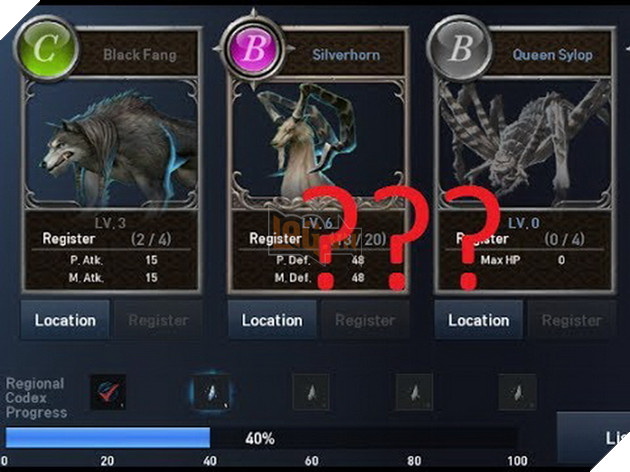630x472 pixels.
Task: Click the 40% codex progress bar
Action: pos(261,438)
